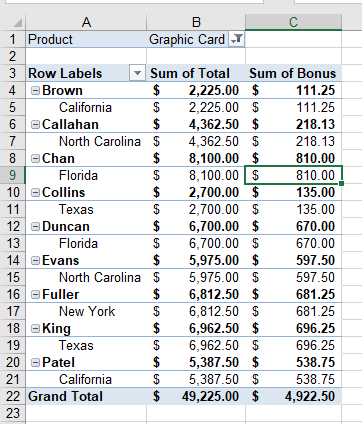Open the Row Labels filter dropdown
The height and width of the screenshot is (424, 362).
tap(137, 73)
